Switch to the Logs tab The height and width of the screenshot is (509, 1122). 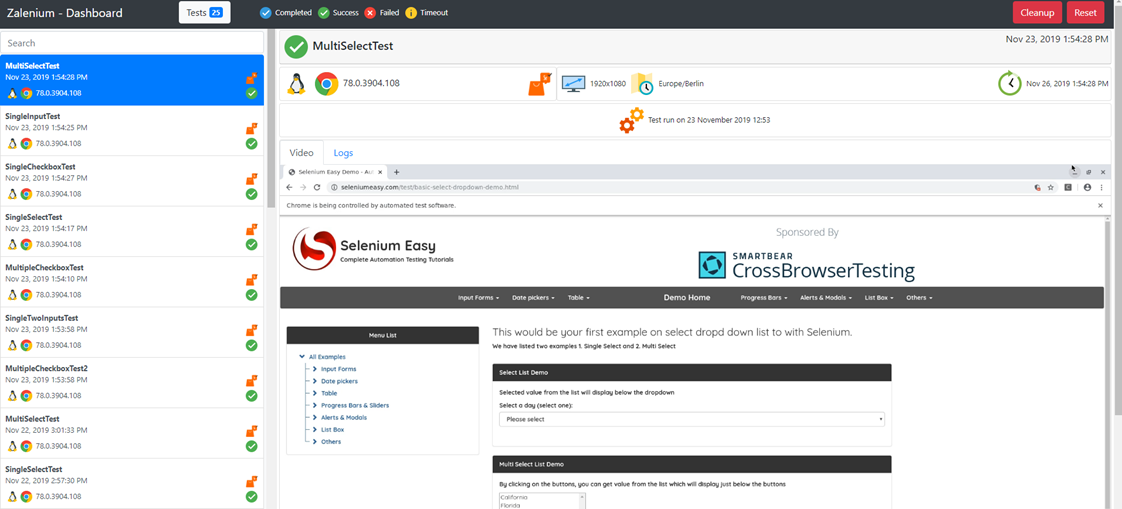[x=343, y=153]
